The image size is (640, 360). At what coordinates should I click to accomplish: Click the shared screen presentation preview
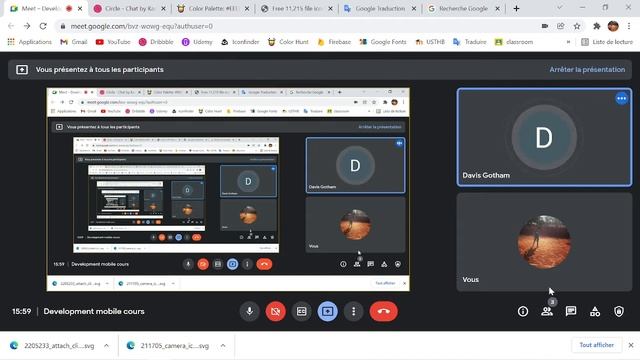228,189
